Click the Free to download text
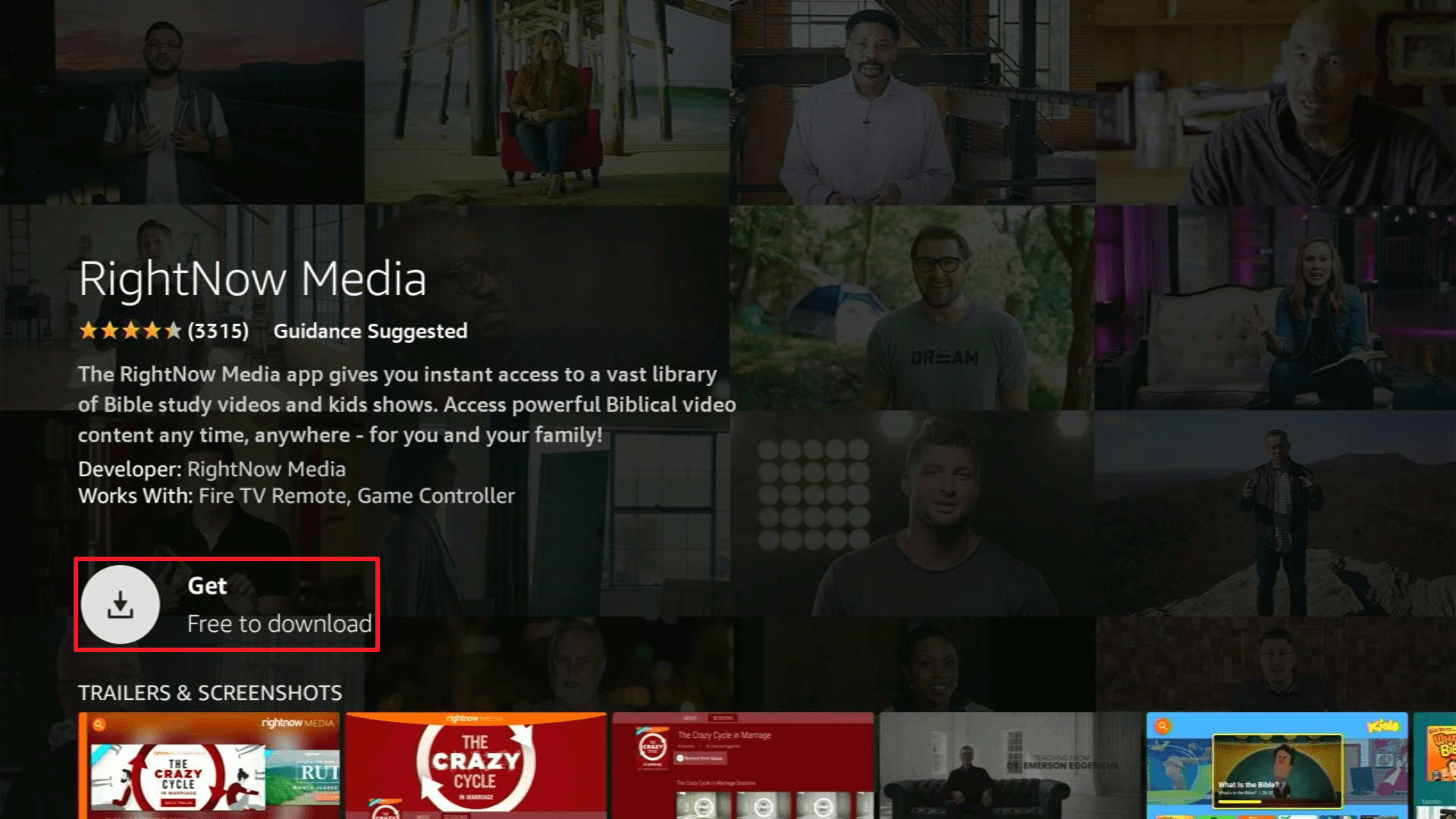The width and height of the screenshot is (1456, 819). click(x=280, y=623)
